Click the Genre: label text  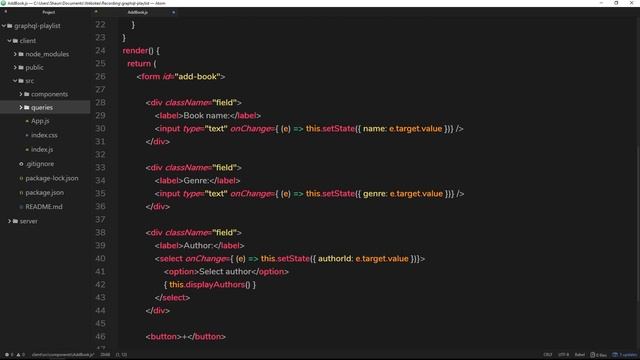196,180
